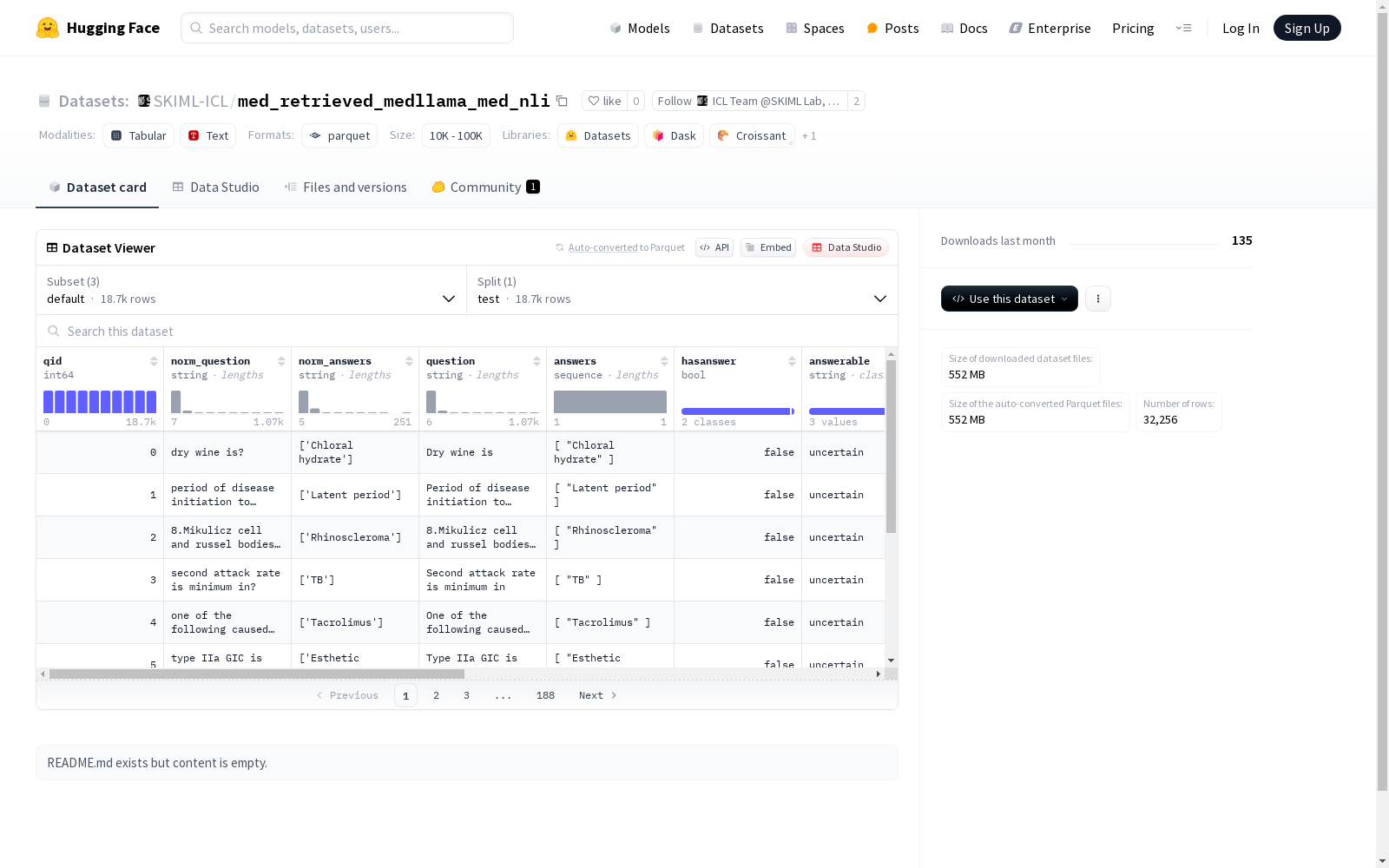This screenshot has height=868, width=1389.
Task: Sort by the question column arrows
Action: (537, 361)
